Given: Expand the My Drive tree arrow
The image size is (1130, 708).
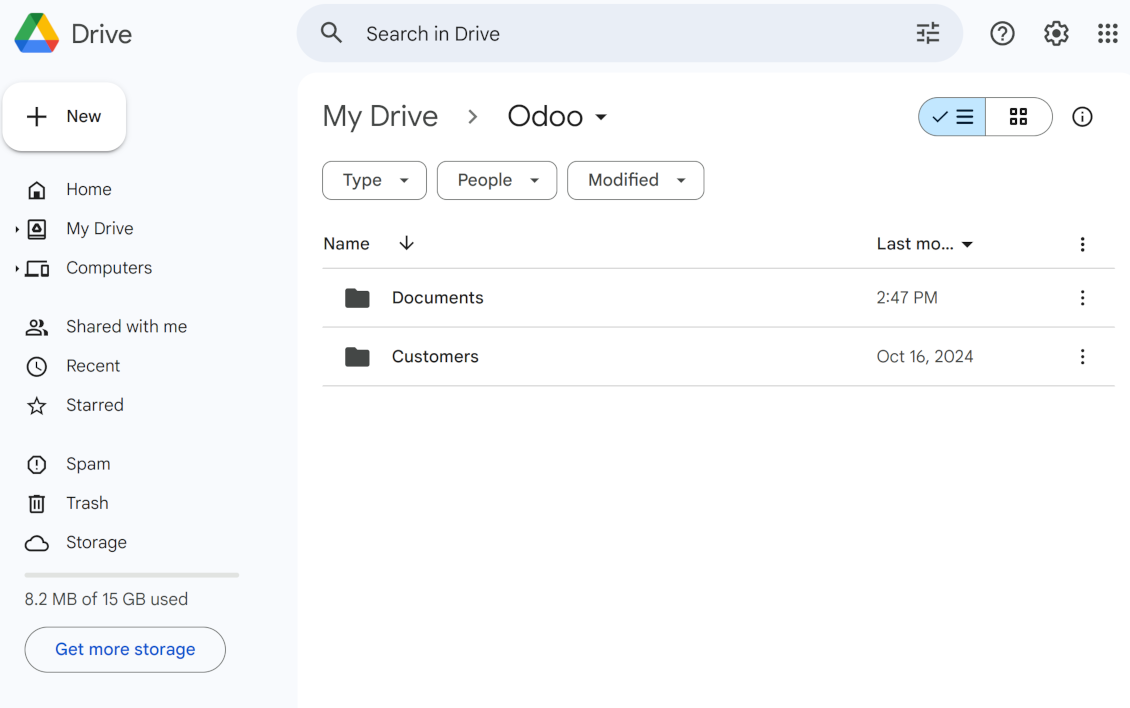Looking at the screenshot, I should 17,229.
